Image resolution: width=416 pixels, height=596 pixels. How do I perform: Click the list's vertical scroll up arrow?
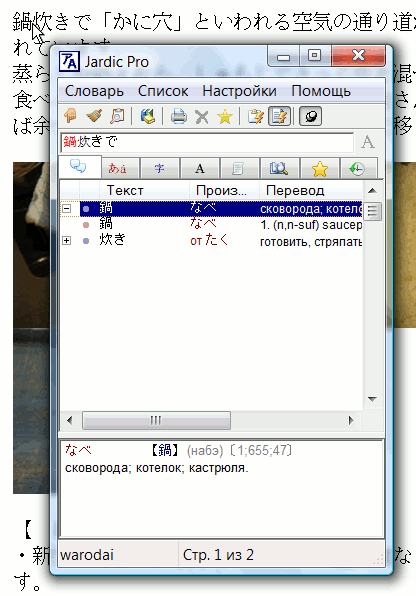click(x=372, y=190)
